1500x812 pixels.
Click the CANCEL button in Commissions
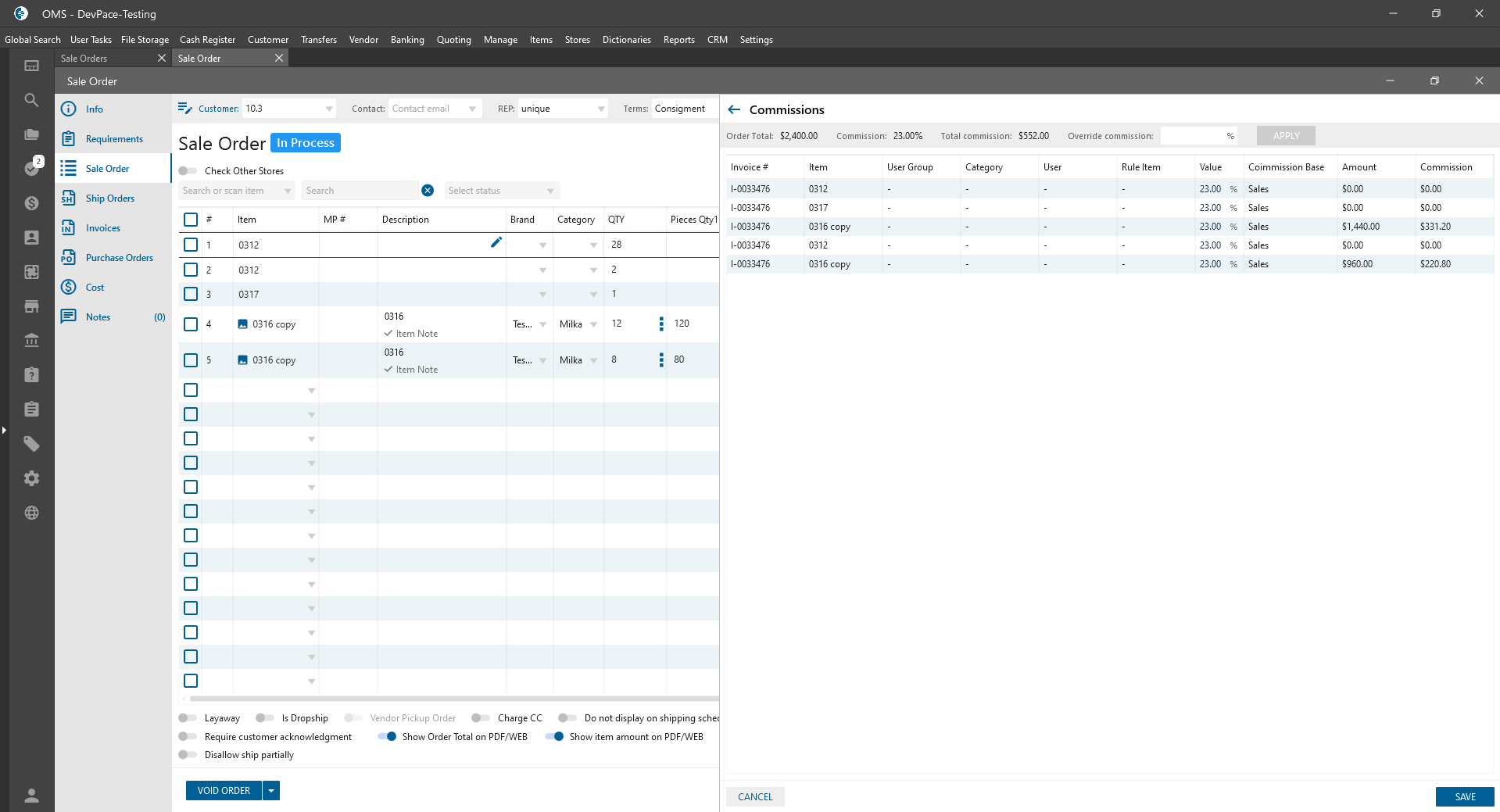click(x=754, y=796)
